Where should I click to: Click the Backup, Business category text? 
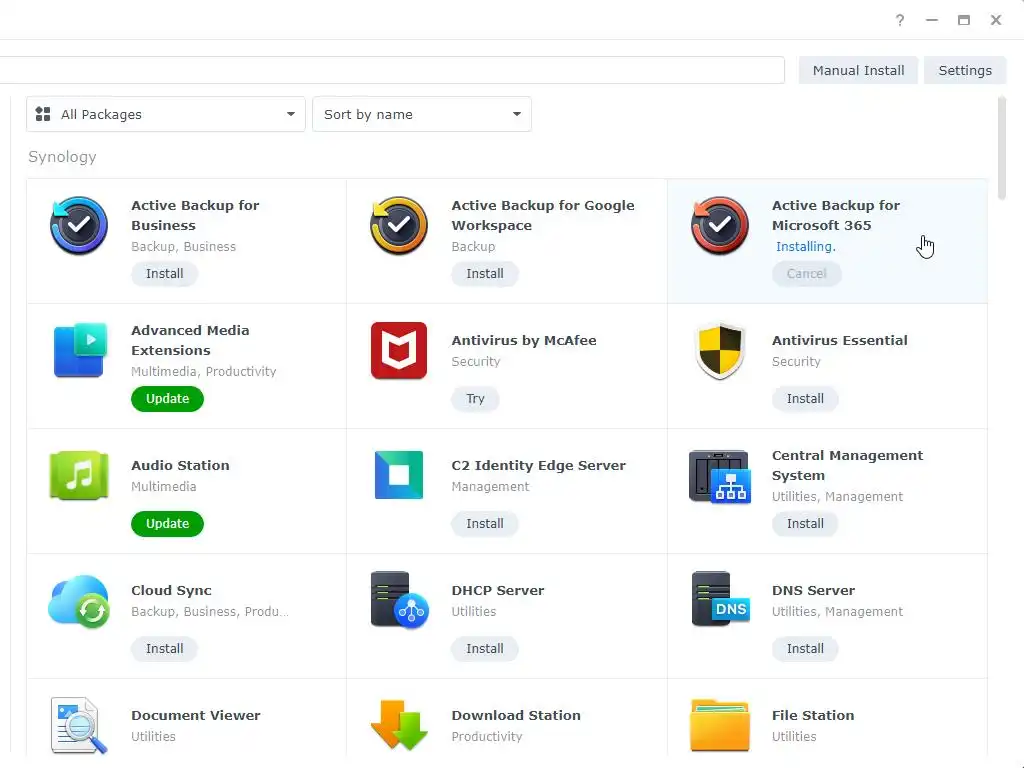point(184,247)
